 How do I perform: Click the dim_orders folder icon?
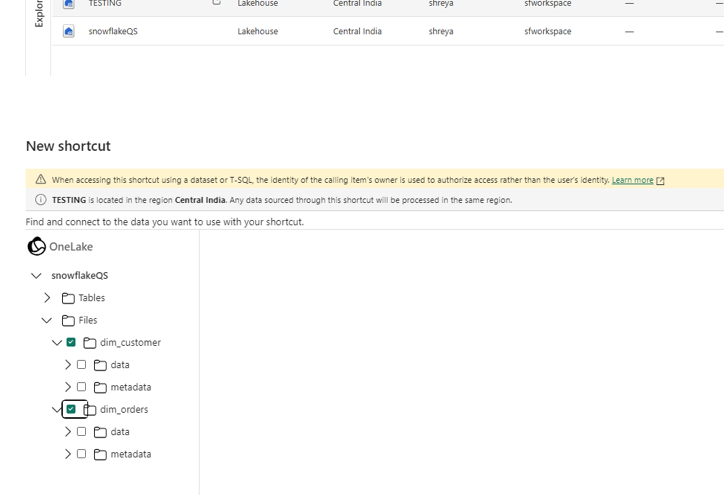click(90, 410)
